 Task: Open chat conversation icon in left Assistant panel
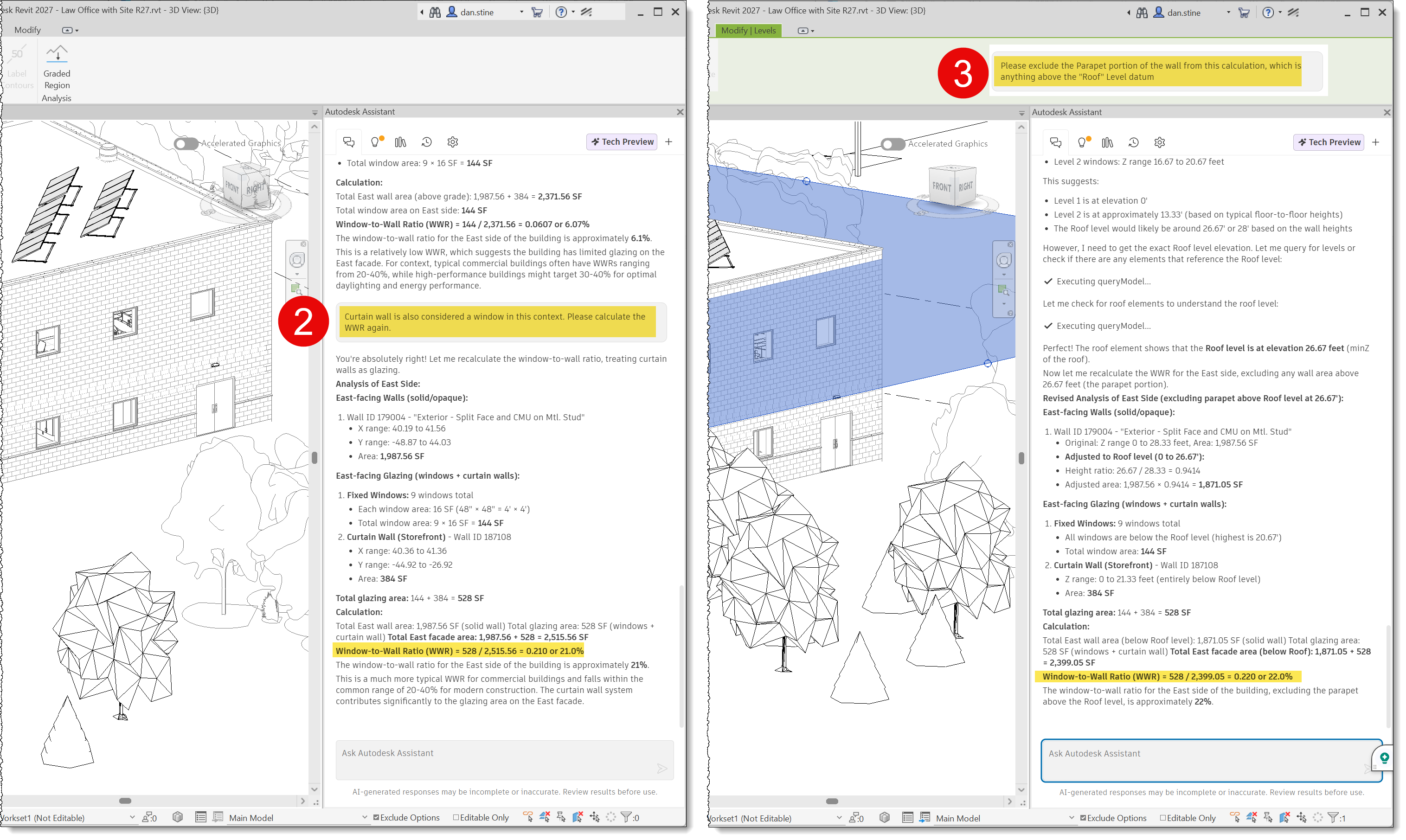pos(349,142)
